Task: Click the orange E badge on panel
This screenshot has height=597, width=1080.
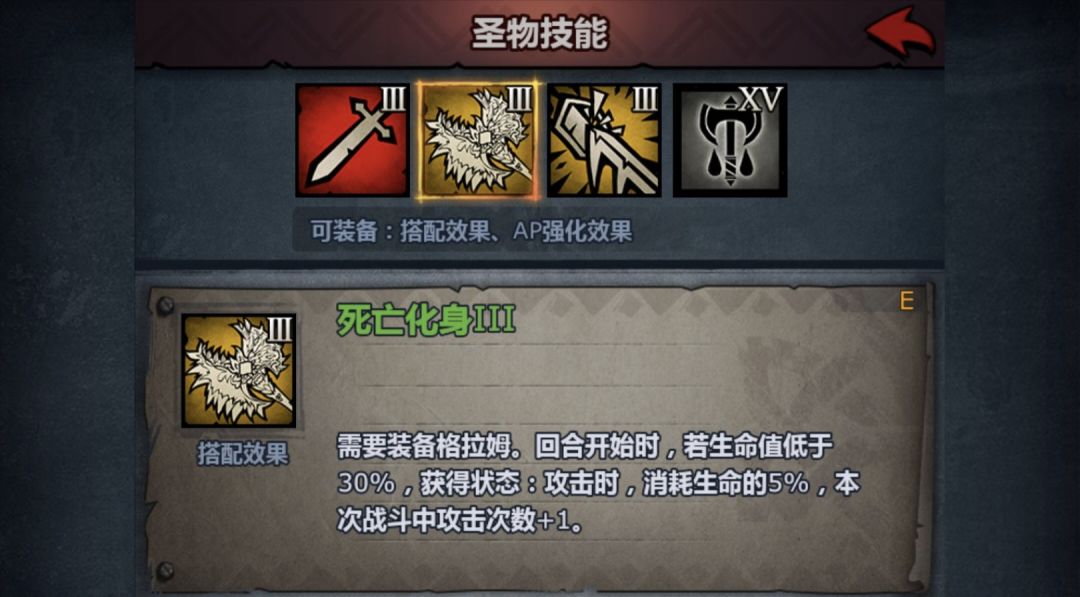Action: coord(906,301)
